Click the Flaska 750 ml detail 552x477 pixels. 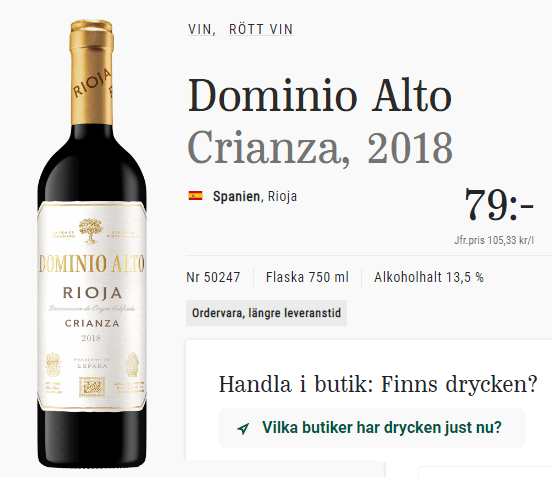coord(307,277)
